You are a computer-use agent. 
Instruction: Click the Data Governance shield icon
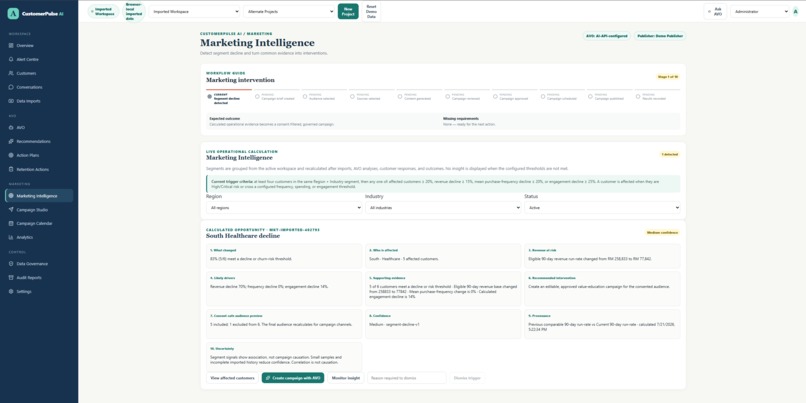click(11, 263)
